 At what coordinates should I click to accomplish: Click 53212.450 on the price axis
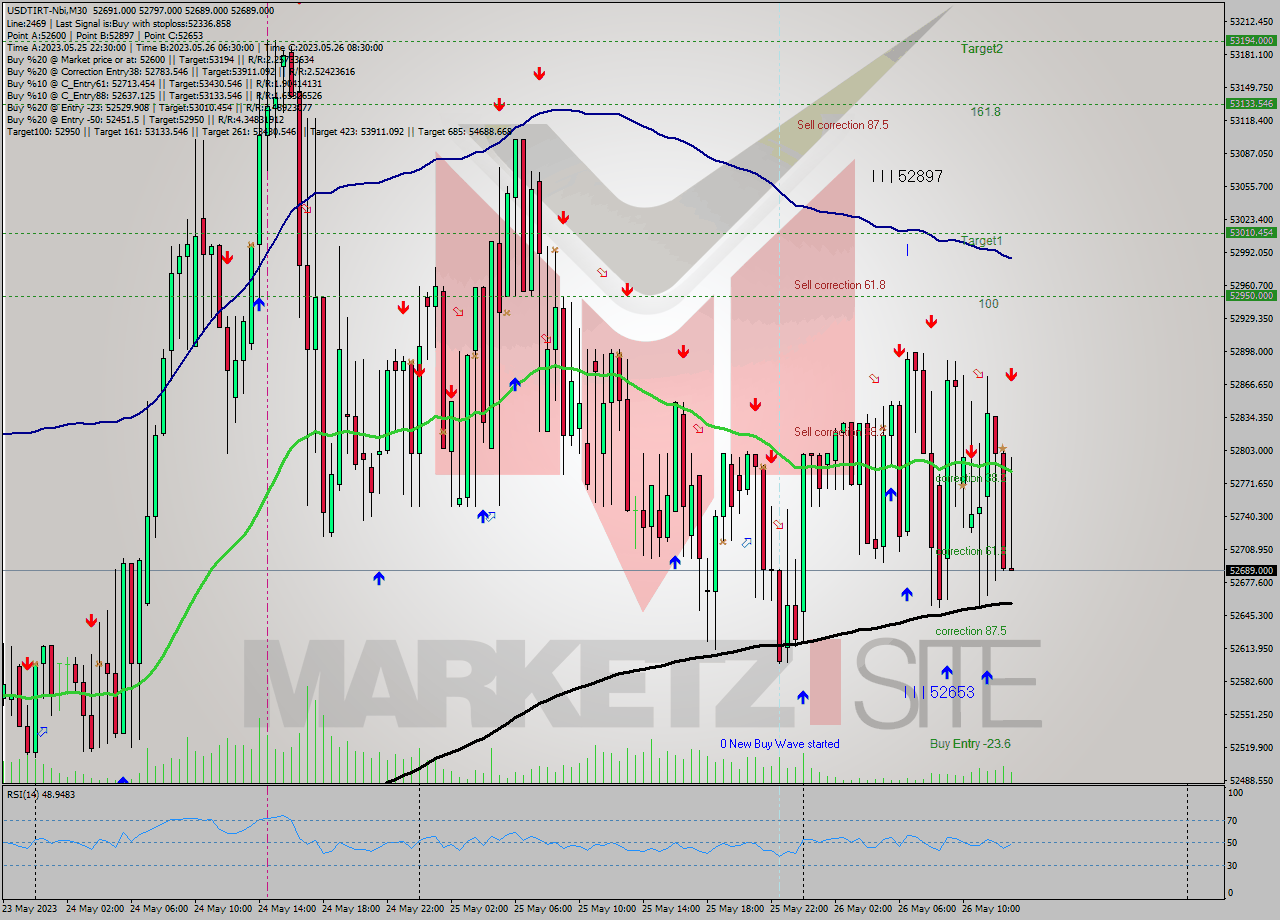(x=1252, y=21)
